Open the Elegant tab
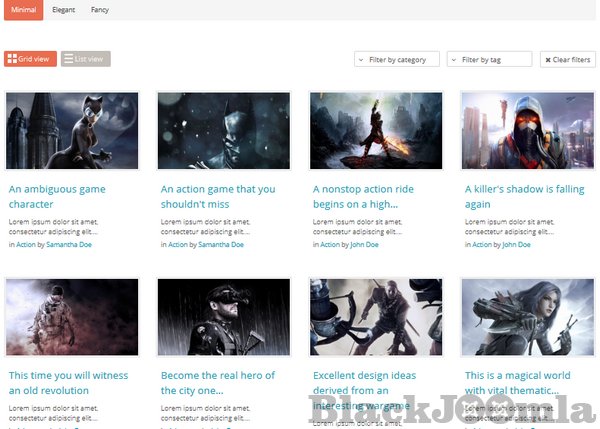This screenshot has height=429, width=600. [x=64, y=10]
